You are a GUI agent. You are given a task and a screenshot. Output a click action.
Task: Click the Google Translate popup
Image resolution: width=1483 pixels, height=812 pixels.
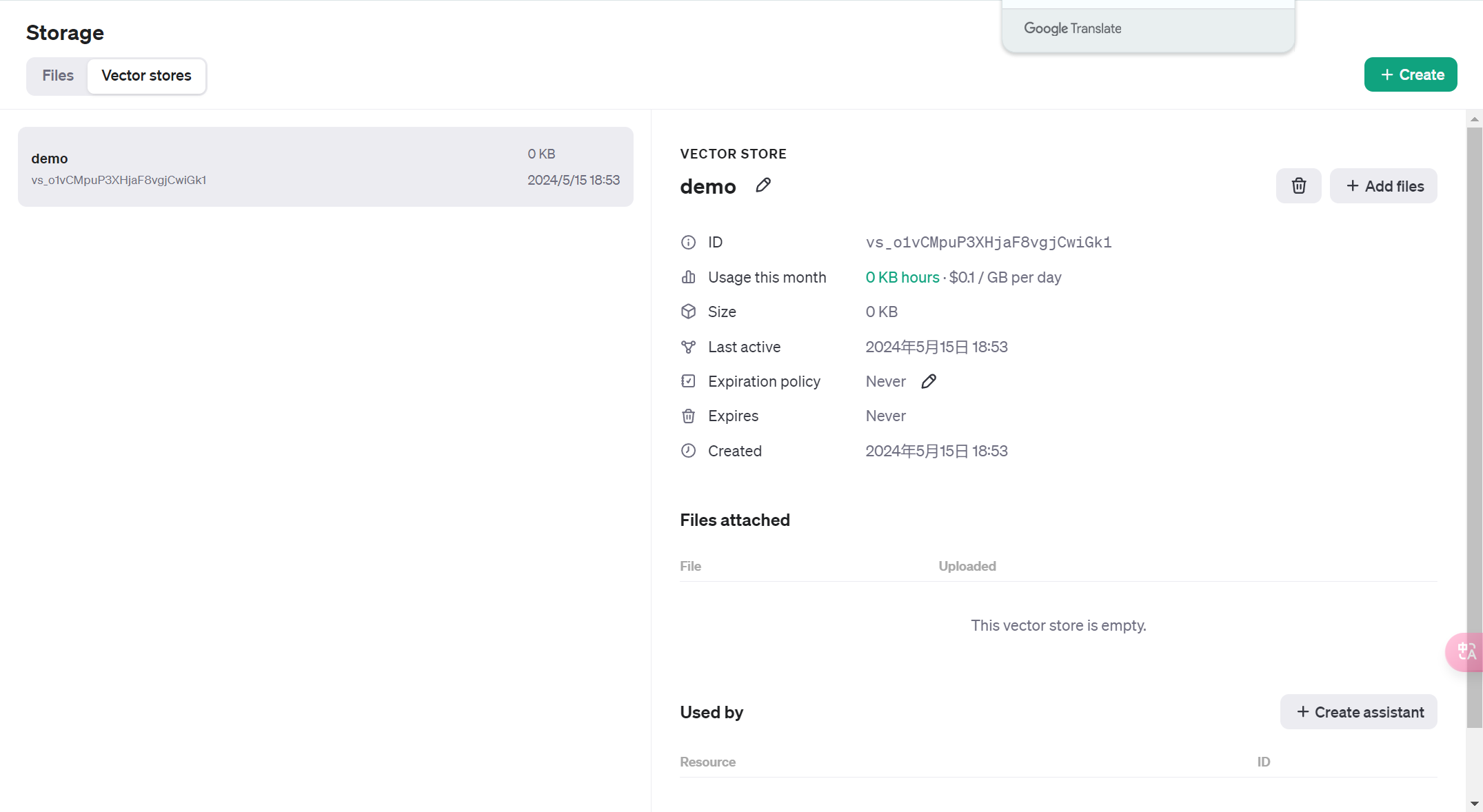click(1147, 28)
